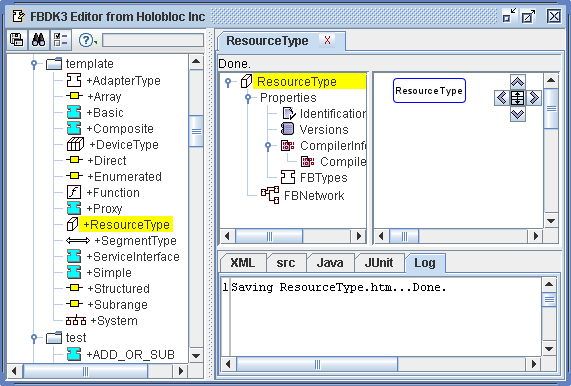Click the log pane horizontal scrollbar thumb

point(317,364)
